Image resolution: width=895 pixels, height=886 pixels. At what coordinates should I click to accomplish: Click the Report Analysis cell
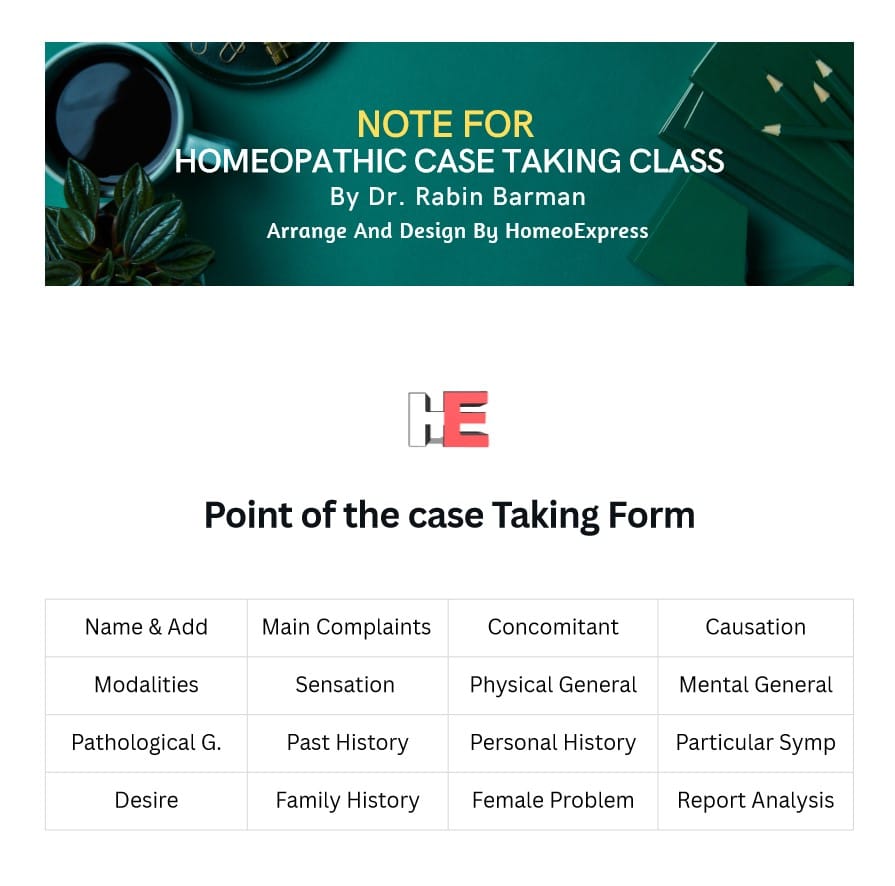coord(755,801)
